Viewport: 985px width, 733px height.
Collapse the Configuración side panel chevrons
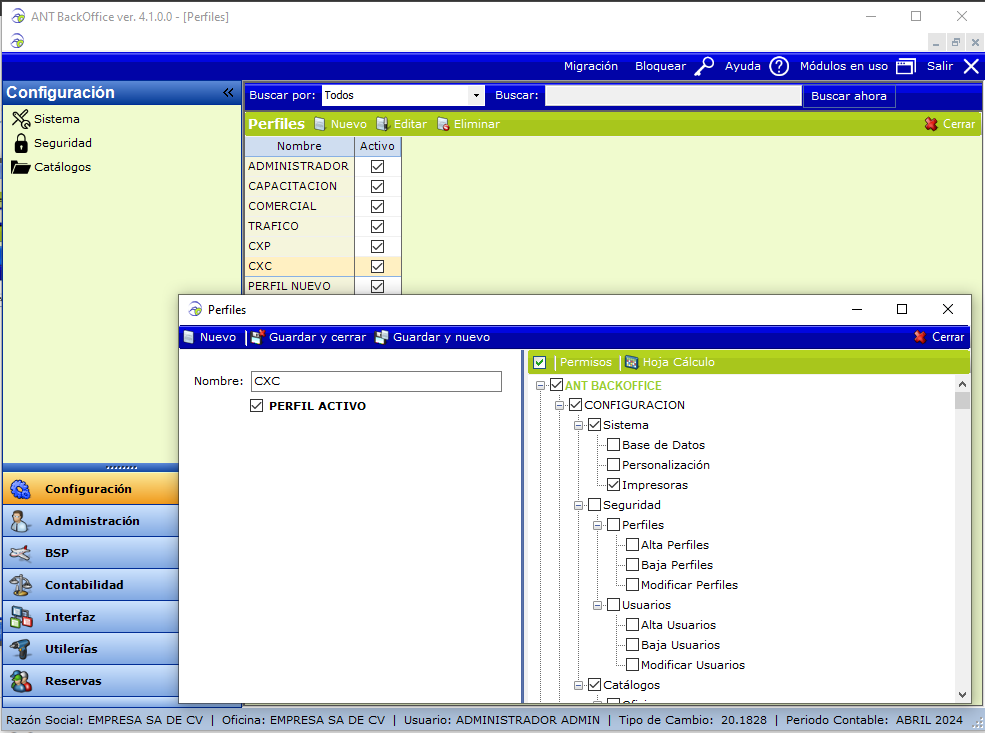(x=228, y=92)
